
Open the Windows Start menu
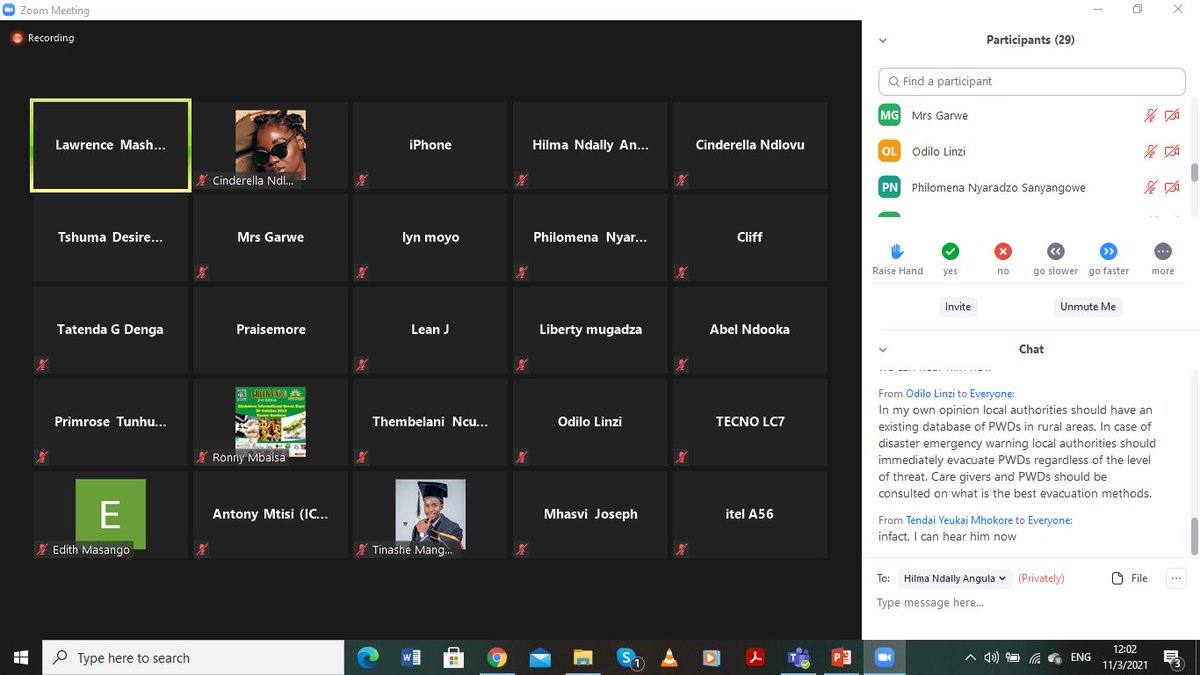pyautogui.click(x=20, y=657)
